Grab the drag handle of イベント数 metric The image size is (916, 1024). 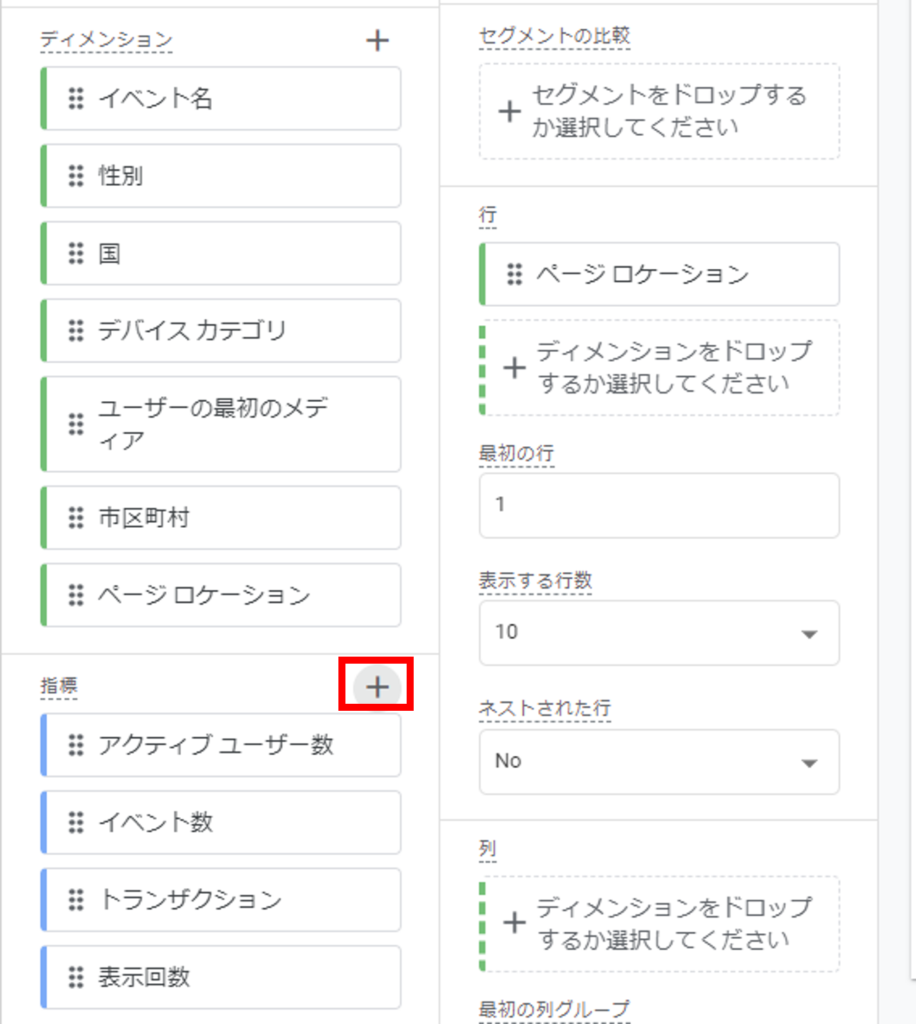[x=76, y=822]
